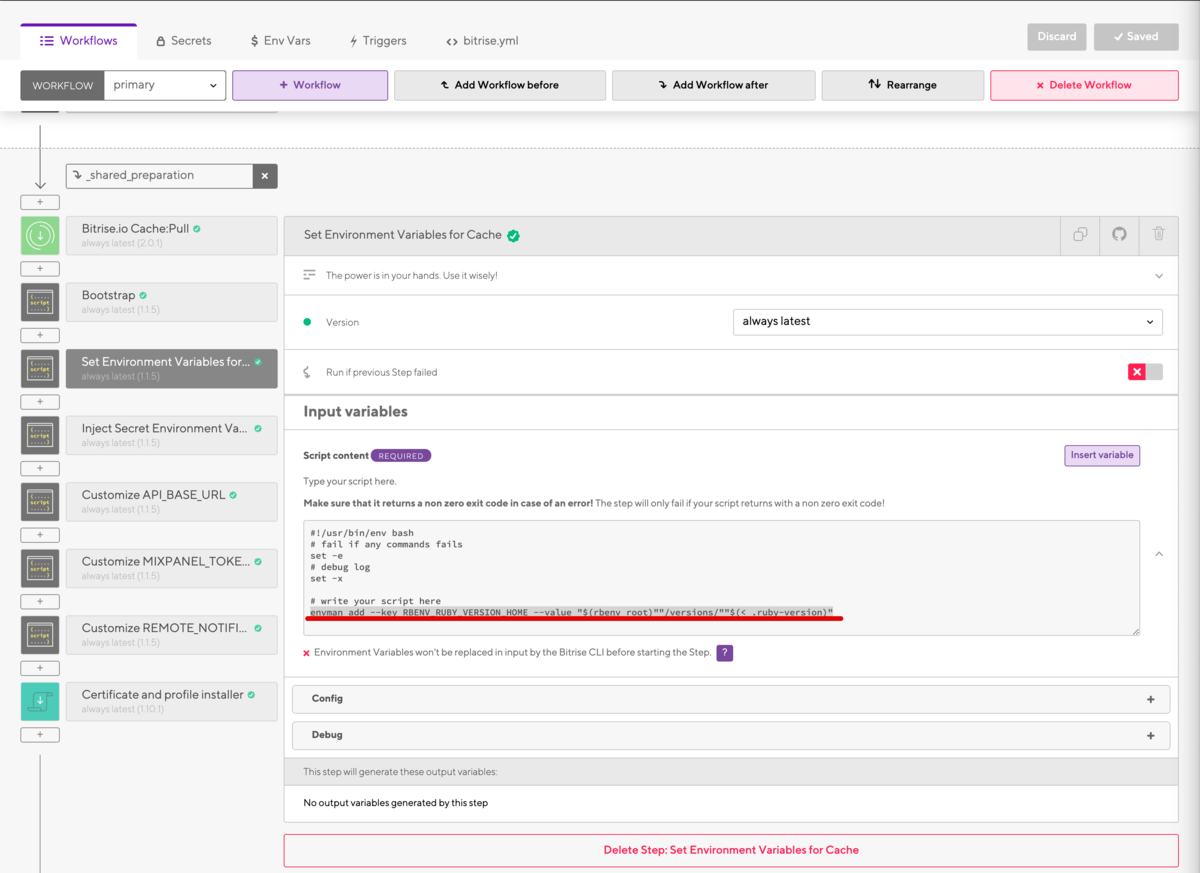Add step below Certificate and profile installer
Screen dimensions: 1200x873
coord(40,735)
